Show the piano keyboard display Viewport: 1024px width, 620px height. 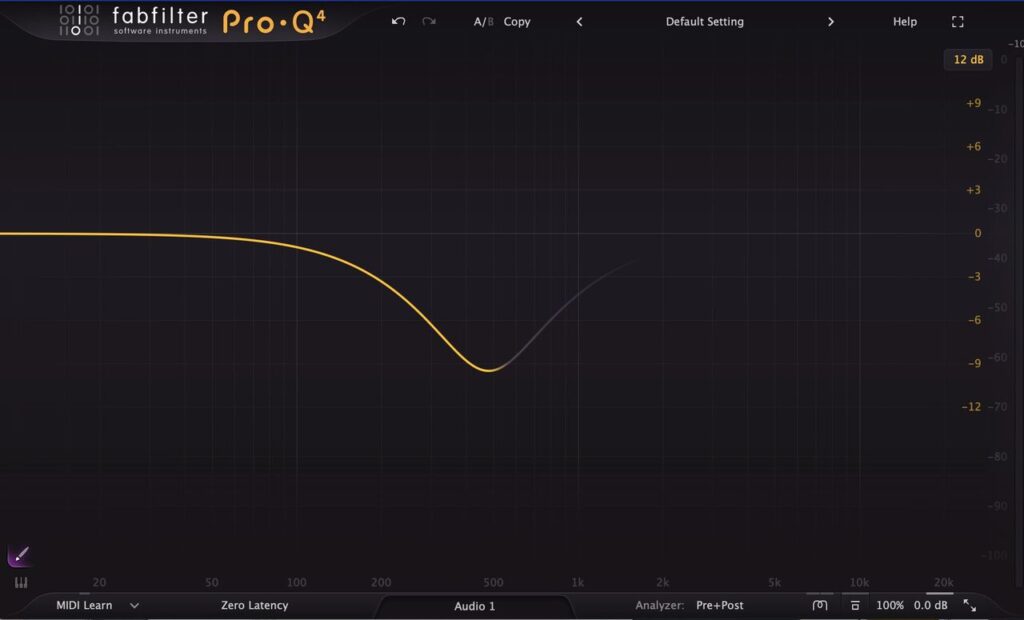21,582
